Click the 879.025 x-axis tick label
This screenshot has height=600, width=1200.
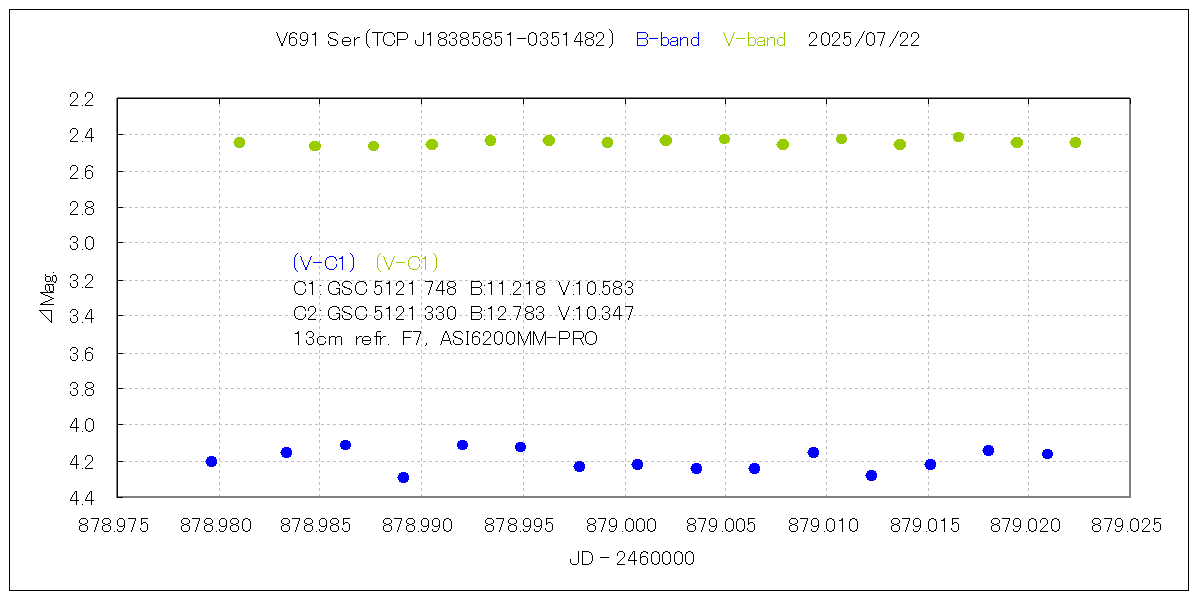(x=1130, y=525)
